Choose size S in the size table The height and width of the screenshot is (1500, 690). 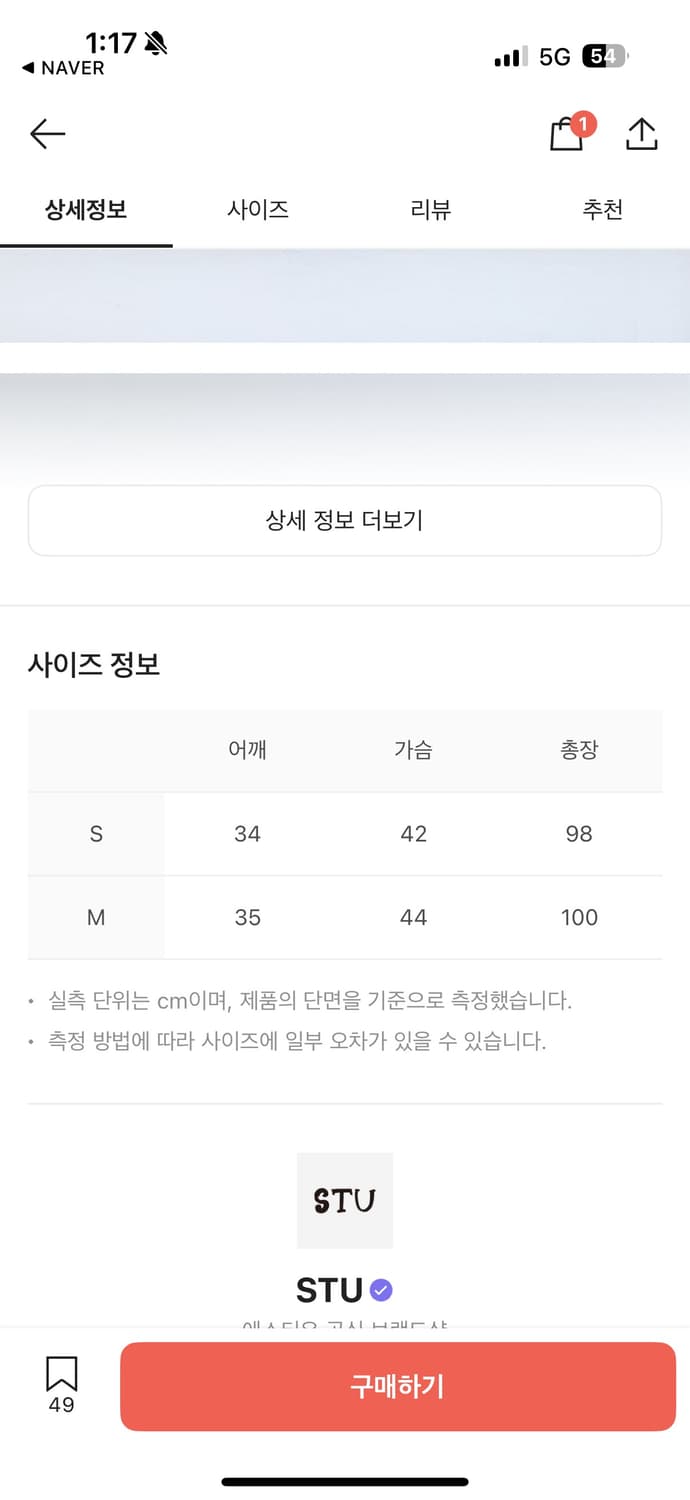click(95, 834)
